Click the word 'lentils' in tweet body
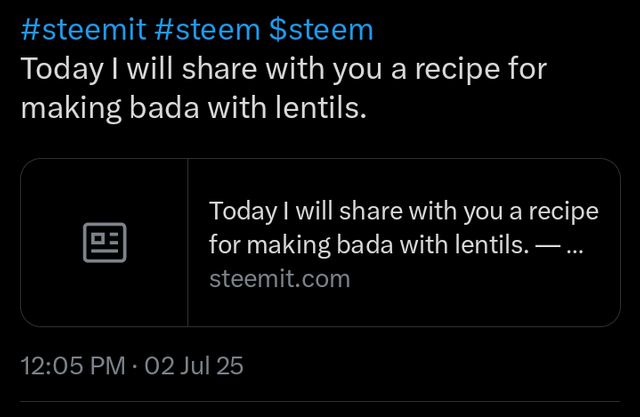The height and width of the screenshot is (417, 640). coord(317,108)
